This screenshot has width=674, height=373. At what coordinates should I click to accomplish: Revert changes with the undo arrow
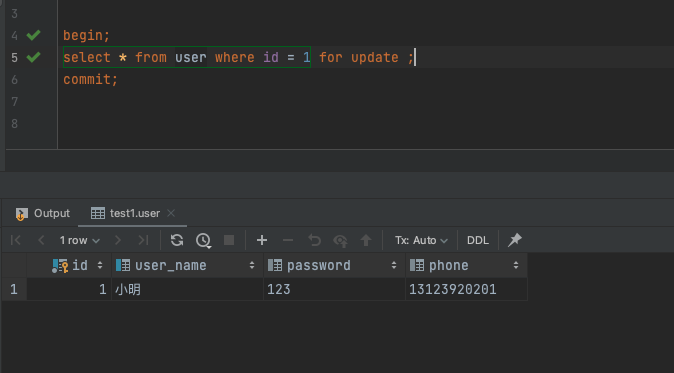click(314, 240)
